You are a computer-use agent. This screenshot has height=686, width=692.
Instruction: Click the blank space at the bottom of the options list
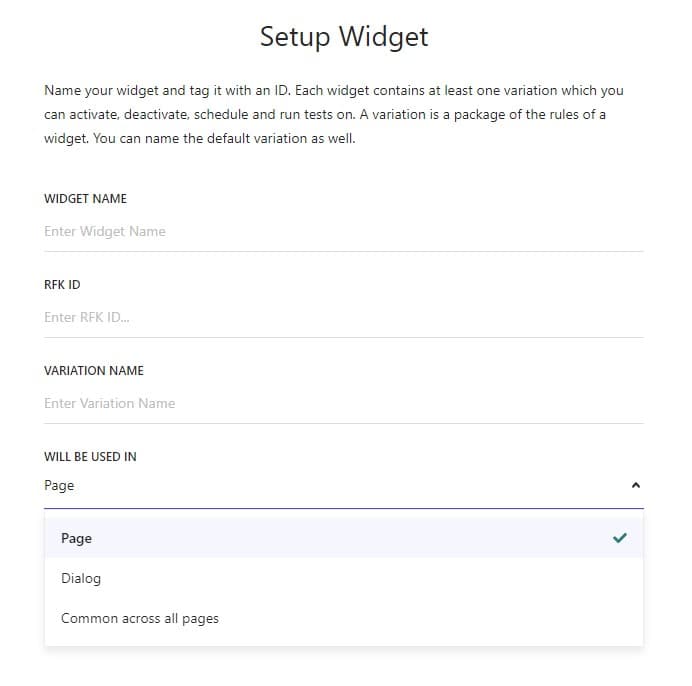344,642
